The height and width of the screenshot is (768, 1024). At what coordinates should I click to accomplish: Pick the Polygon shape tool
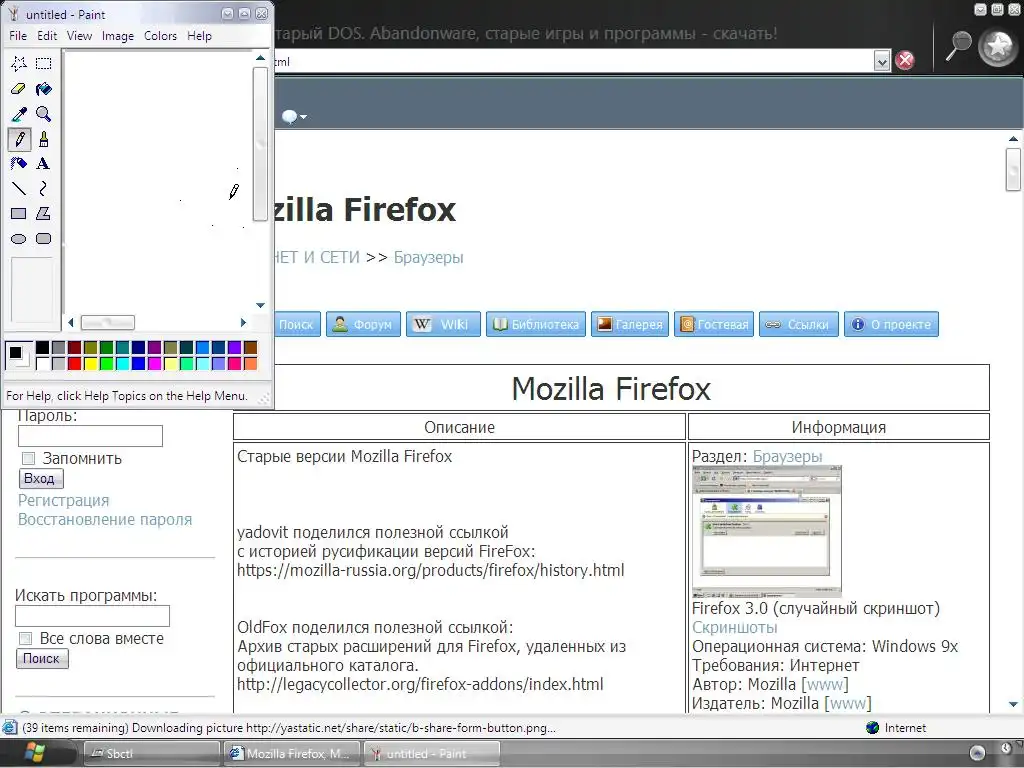(44, 214)
